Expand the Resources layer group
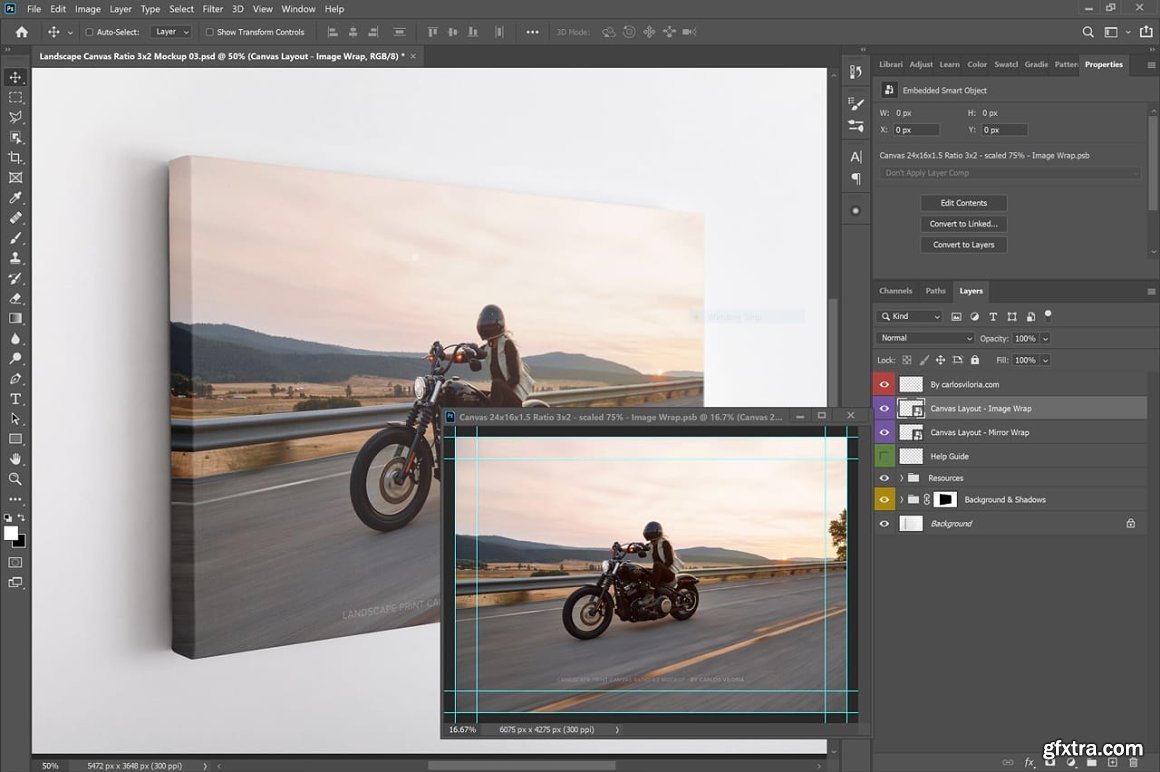The height and width of the screenshot is (772, 1160). [901, 478]
